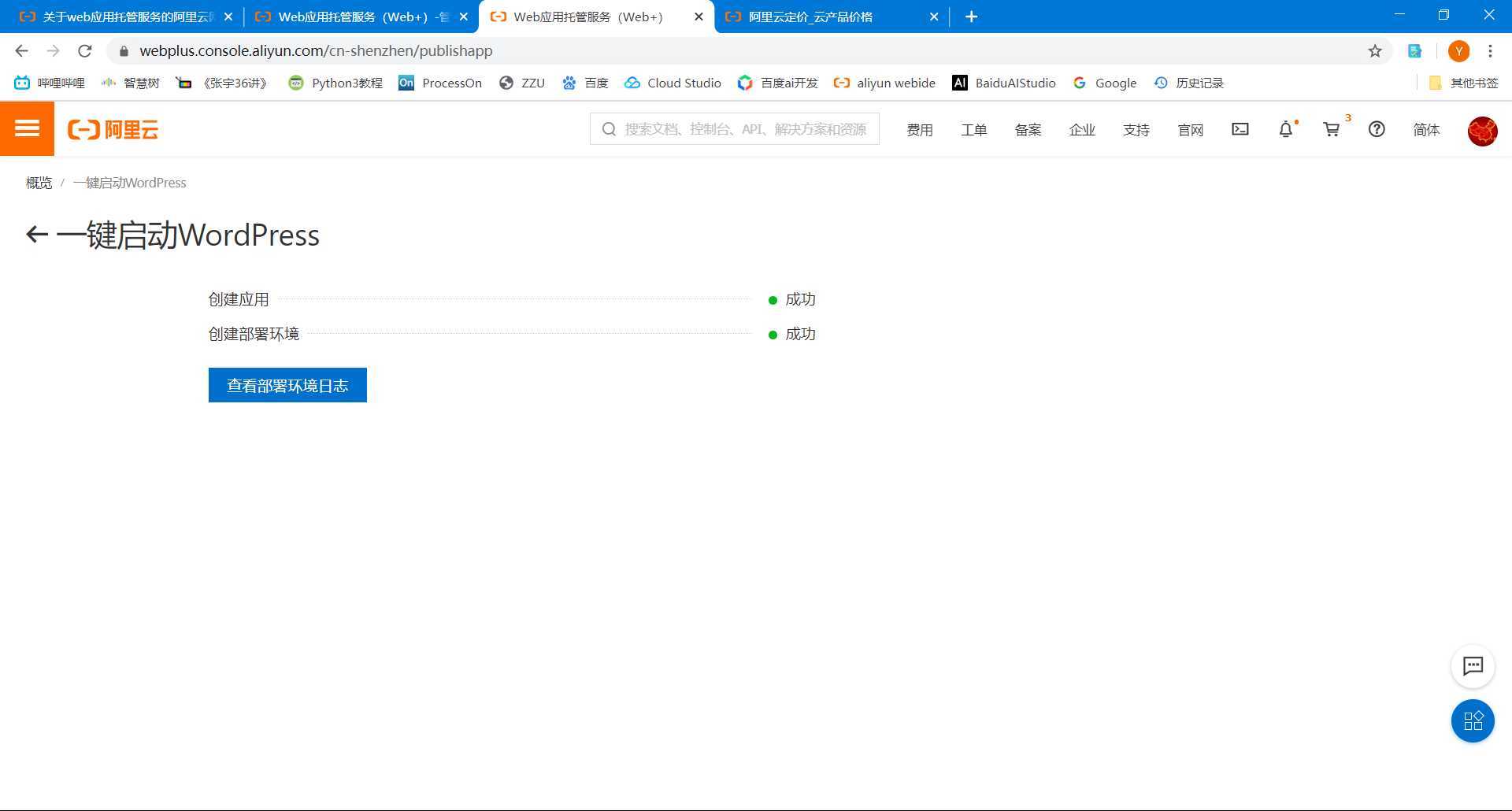Focus the Aliyun console search box
The image size is (1512, 811).
pos(735,129)
